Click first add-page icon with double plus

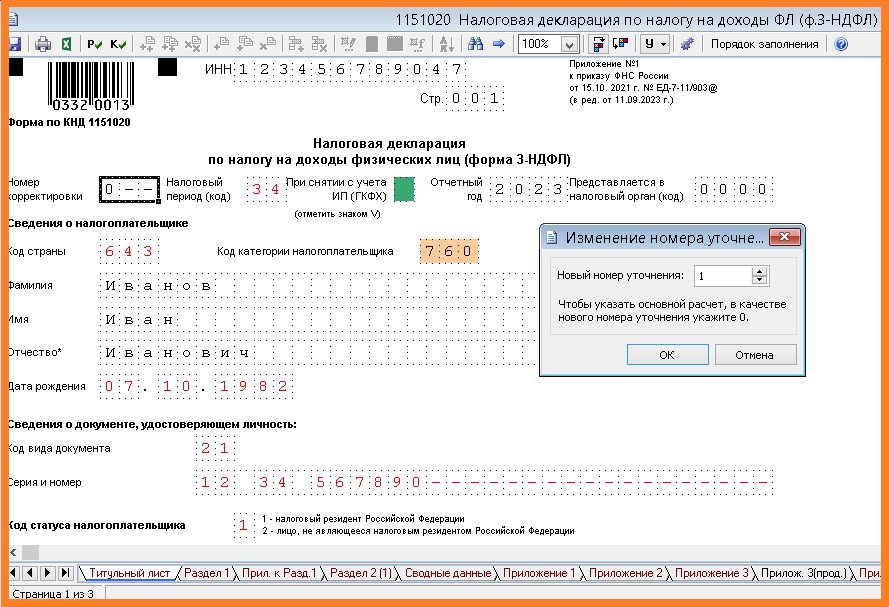coord(147,44)
